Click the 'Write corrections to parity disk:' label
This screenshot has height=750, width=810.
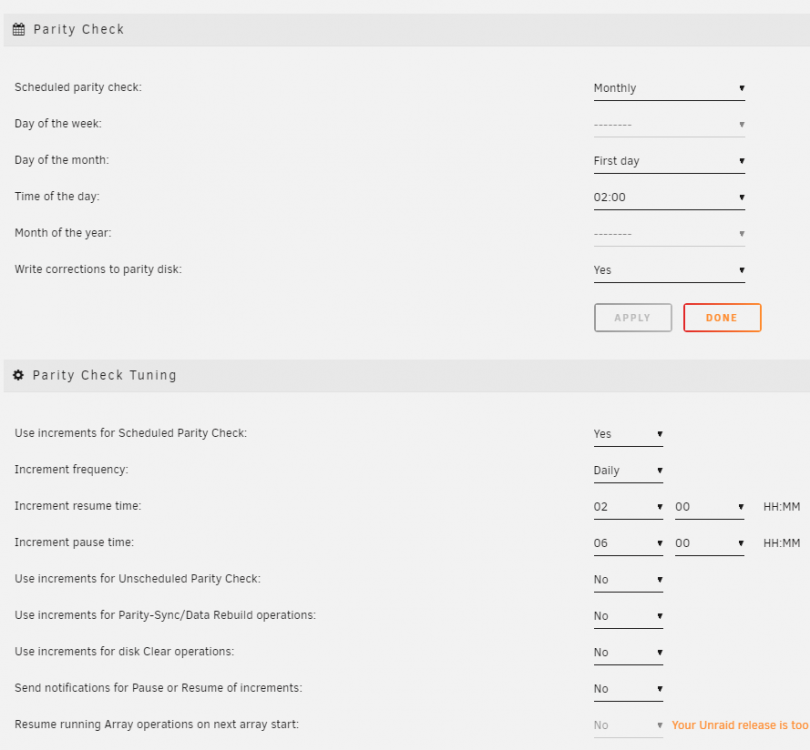(98, 269)
